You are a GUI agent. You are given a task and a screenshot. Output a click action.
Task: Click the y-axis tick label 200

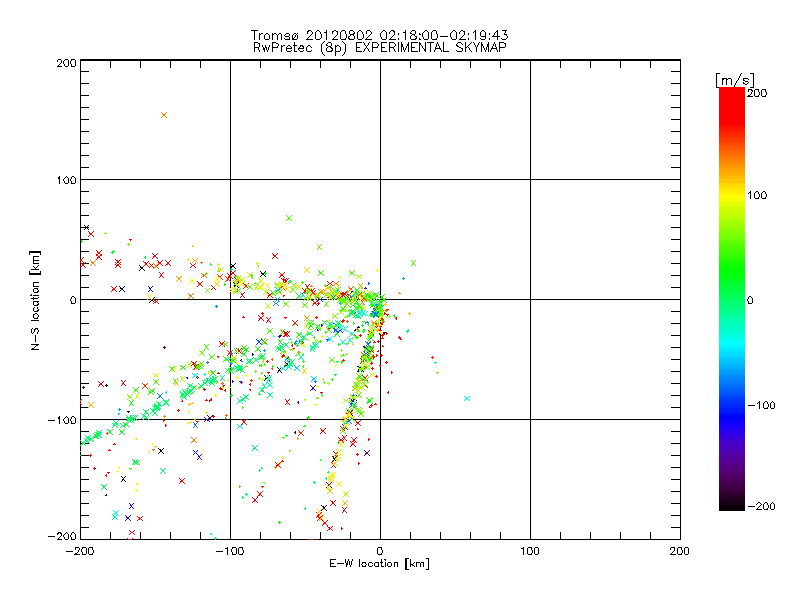point(66,63)
